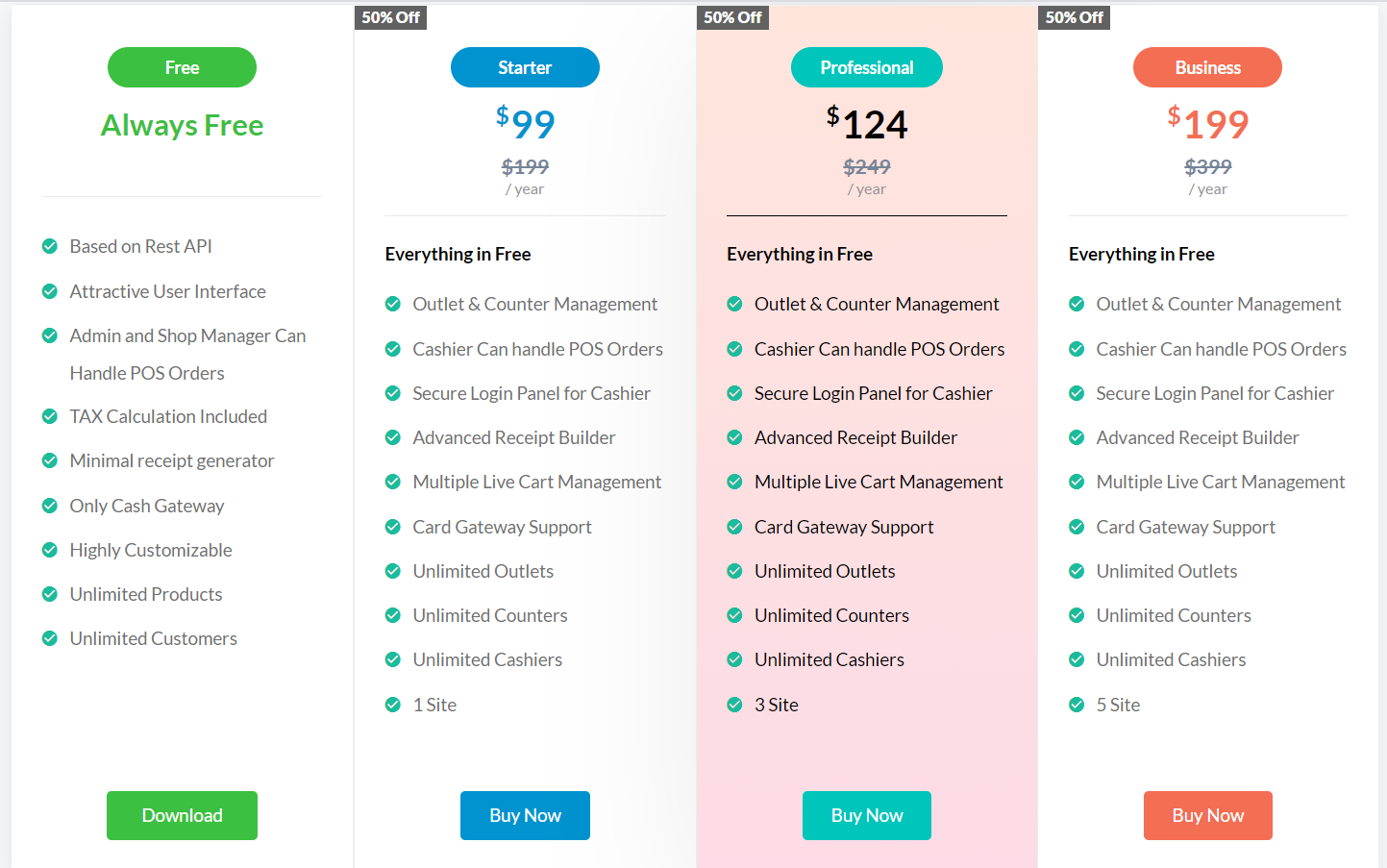Click Buy Now for the Professional plan

866,815
